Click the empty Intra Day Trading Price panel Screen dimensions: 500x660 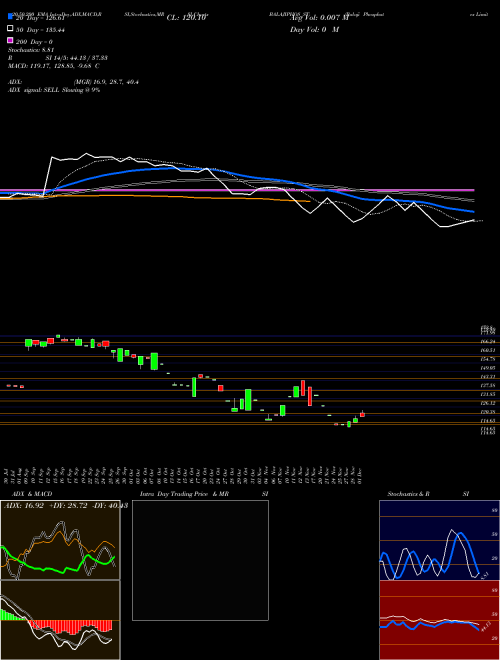tap(200, 560)
